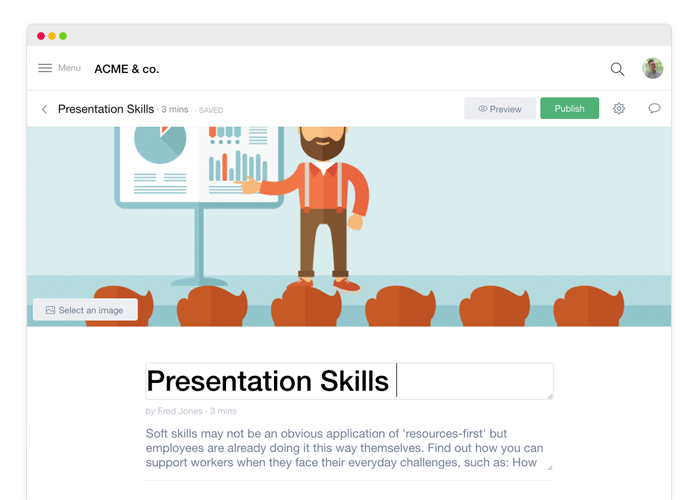
Task: Open the hamburger menu icon
Action: pos(45,68)
